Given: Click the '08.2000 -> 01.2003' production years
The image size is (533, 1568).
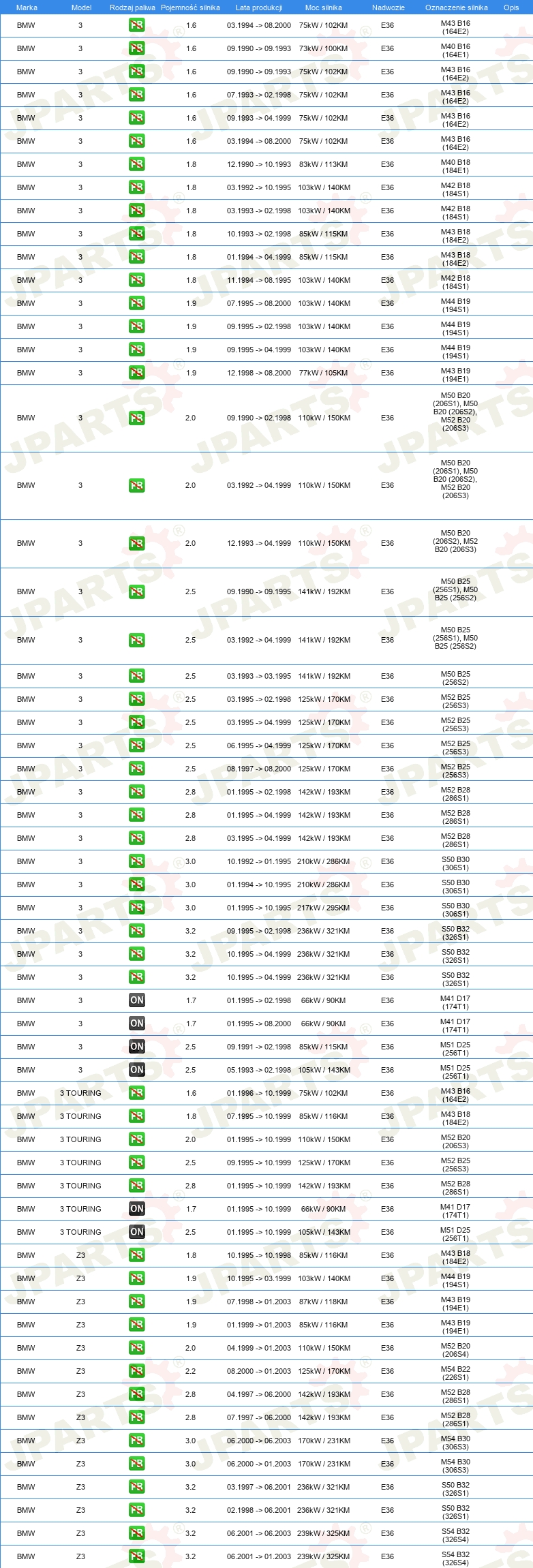Looking at the screenshot, I should click(259, 1371).
